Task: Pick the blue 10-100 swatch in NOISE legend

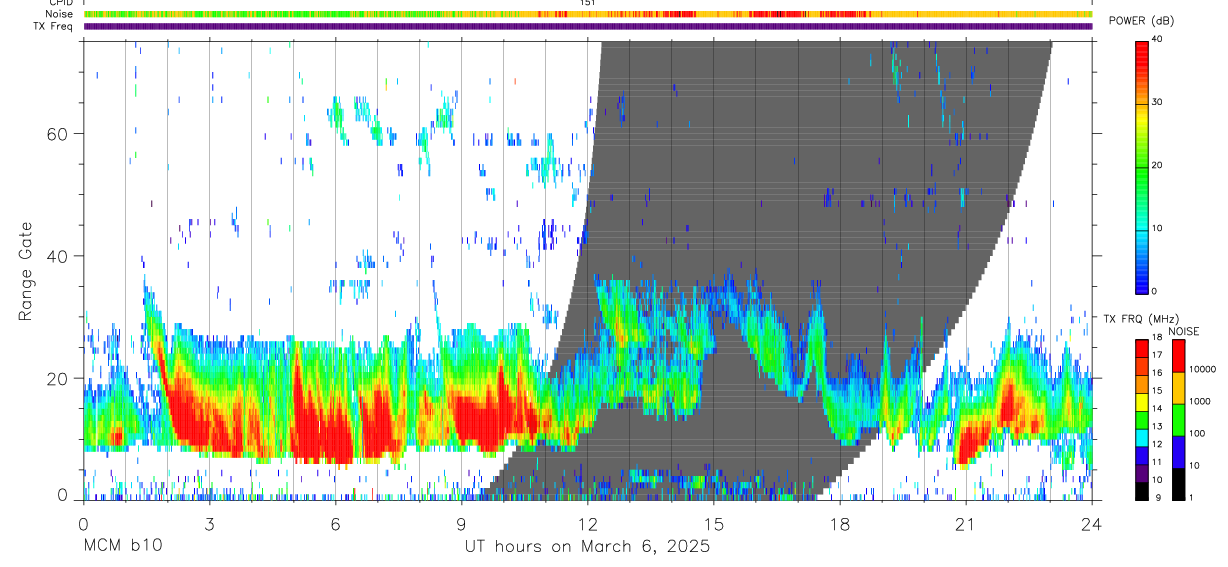Action: 1178,452
